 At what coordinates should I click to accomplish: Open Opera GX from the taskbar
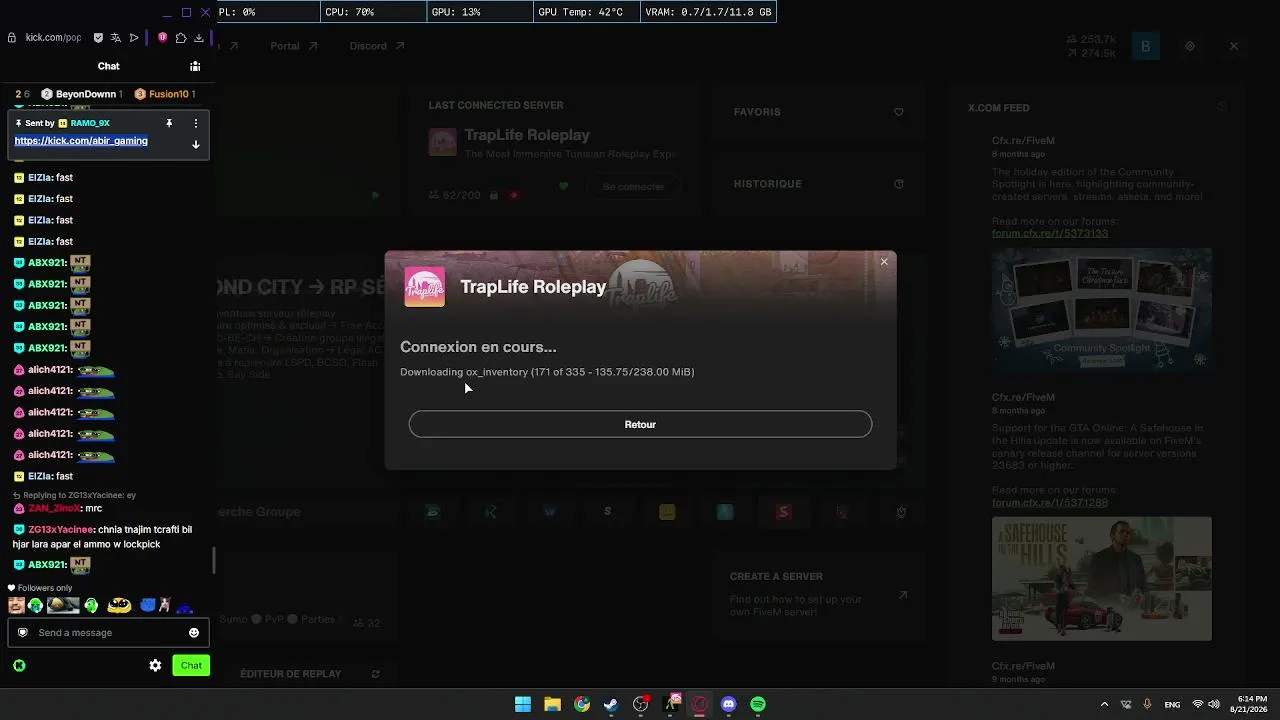[x=700, y=704]
